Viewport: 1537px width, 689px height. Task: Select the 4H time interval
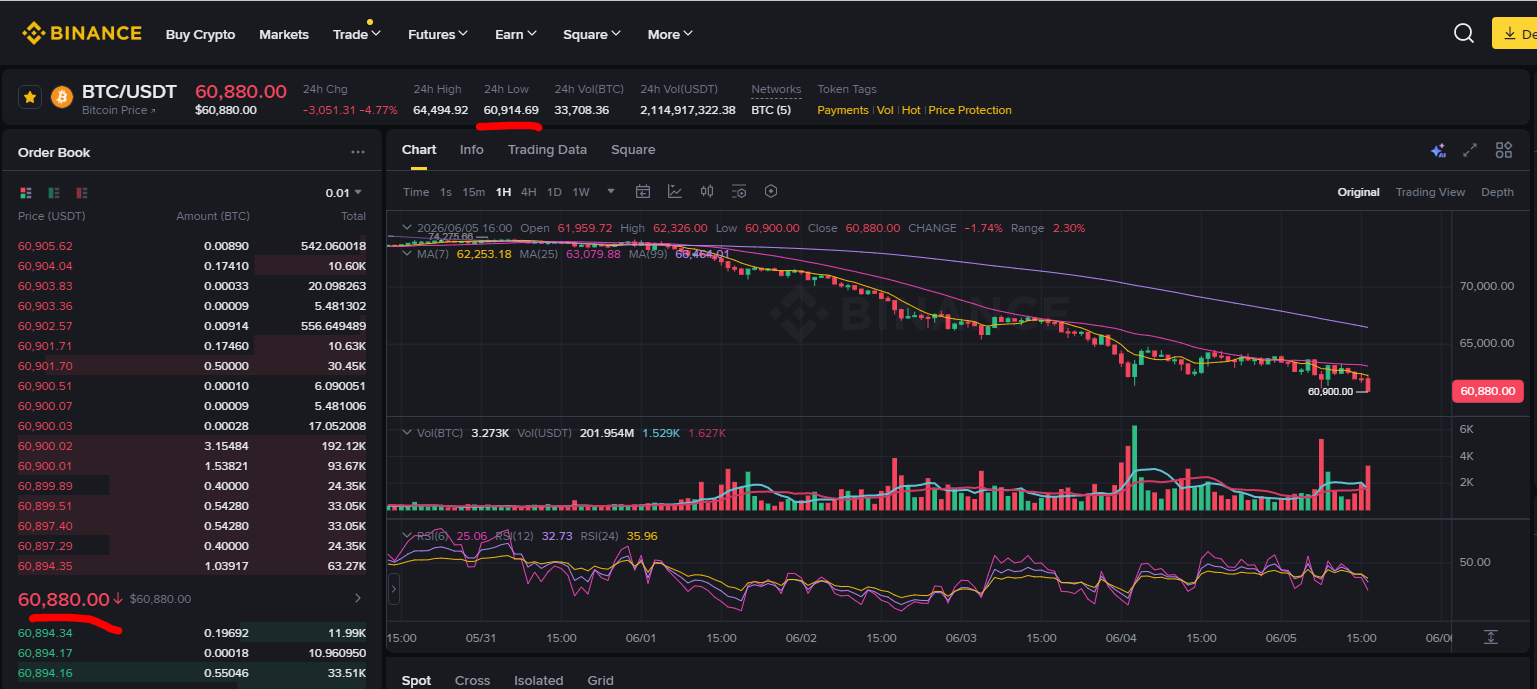coord(528,192)
